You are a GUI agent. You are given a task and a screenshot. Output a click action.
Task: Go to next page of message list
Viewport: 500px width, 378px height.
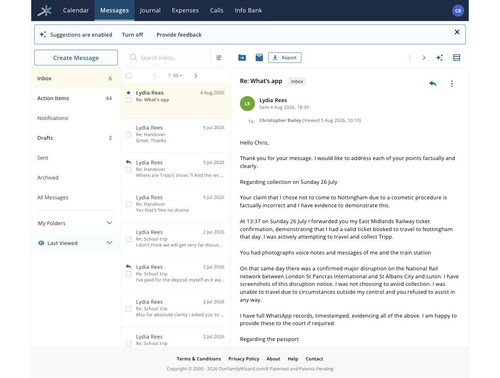tap(196, 76)
